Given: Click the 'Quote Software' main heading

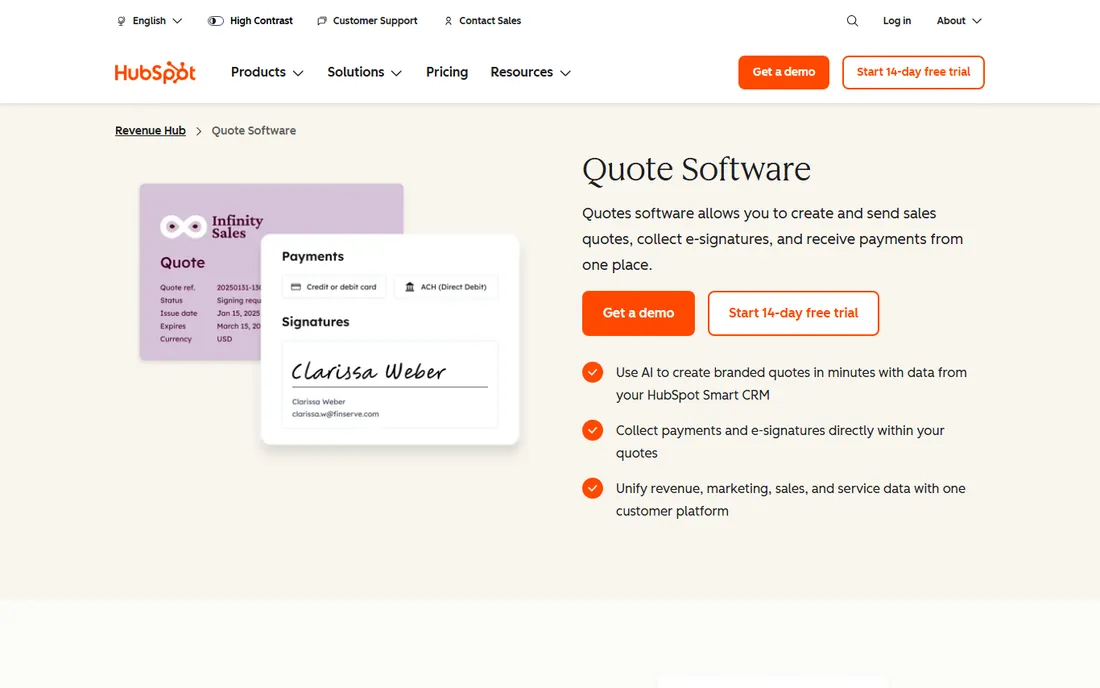Looking at the screenshot, I should tap(696, 169).
